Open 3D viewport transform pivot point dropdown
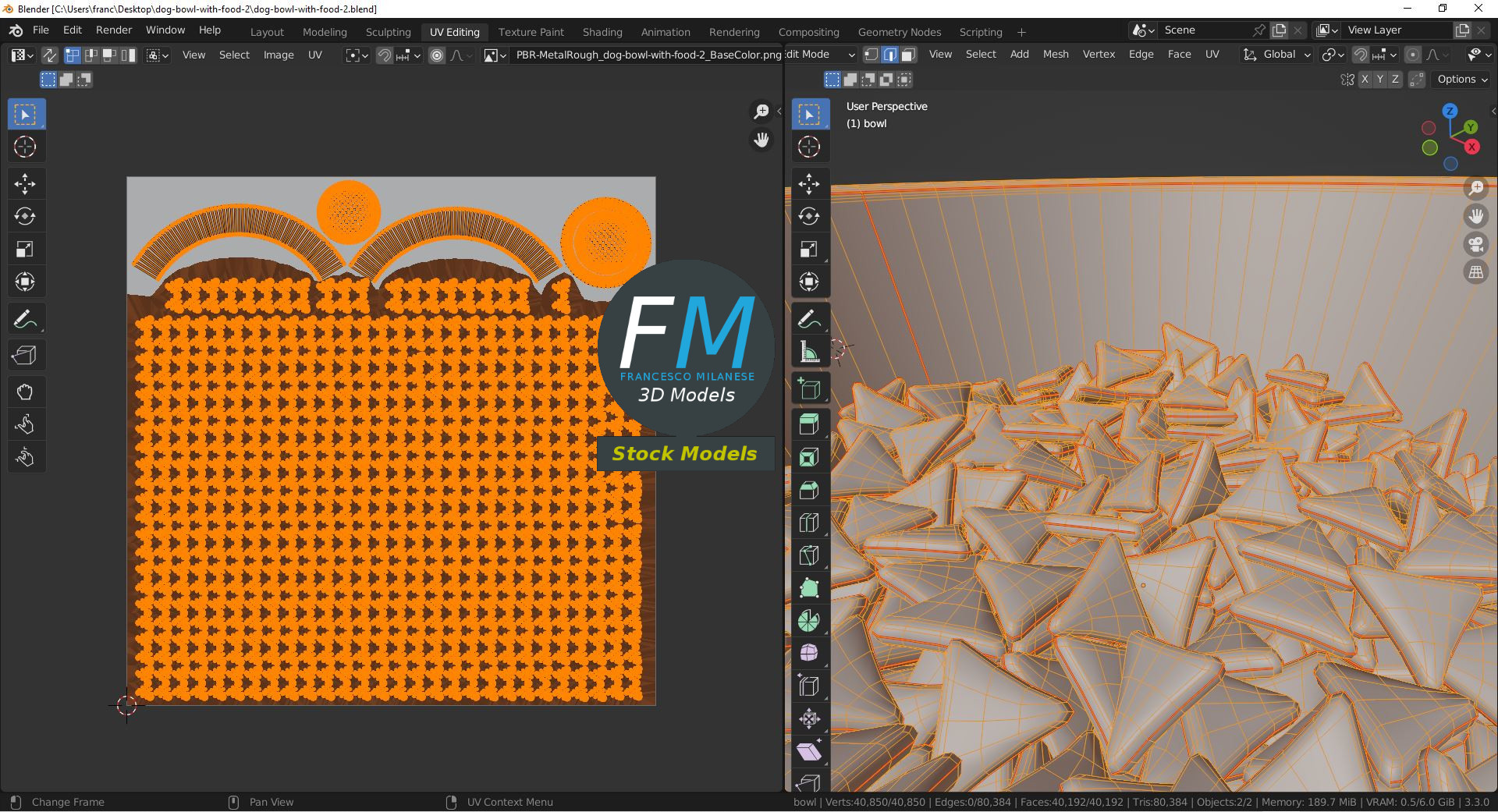This screenshot has height=812, width=1498. 1333,55
